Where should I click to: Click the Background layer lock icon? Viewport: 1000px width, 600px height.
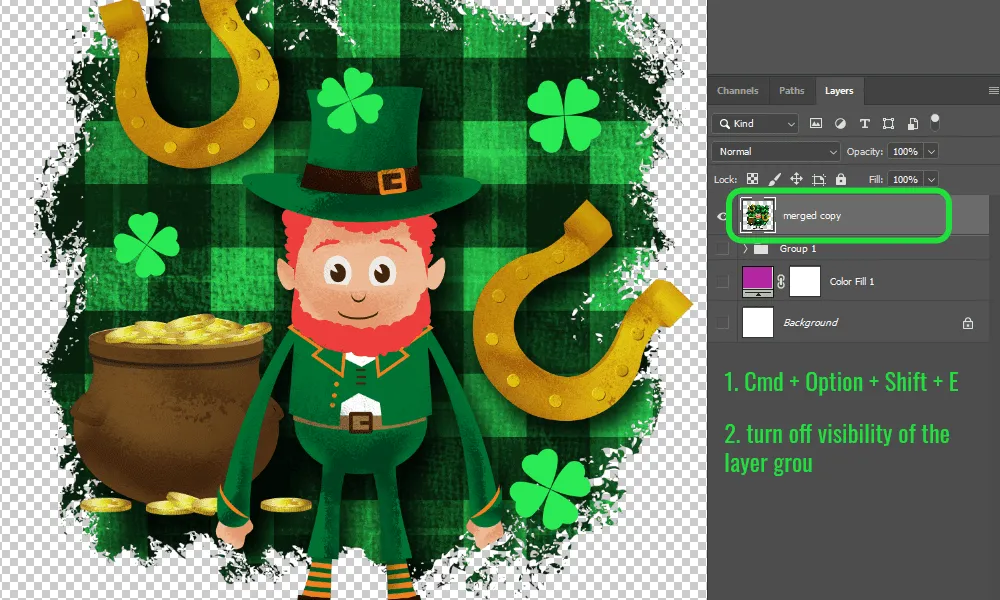click(x=967, y=323)
